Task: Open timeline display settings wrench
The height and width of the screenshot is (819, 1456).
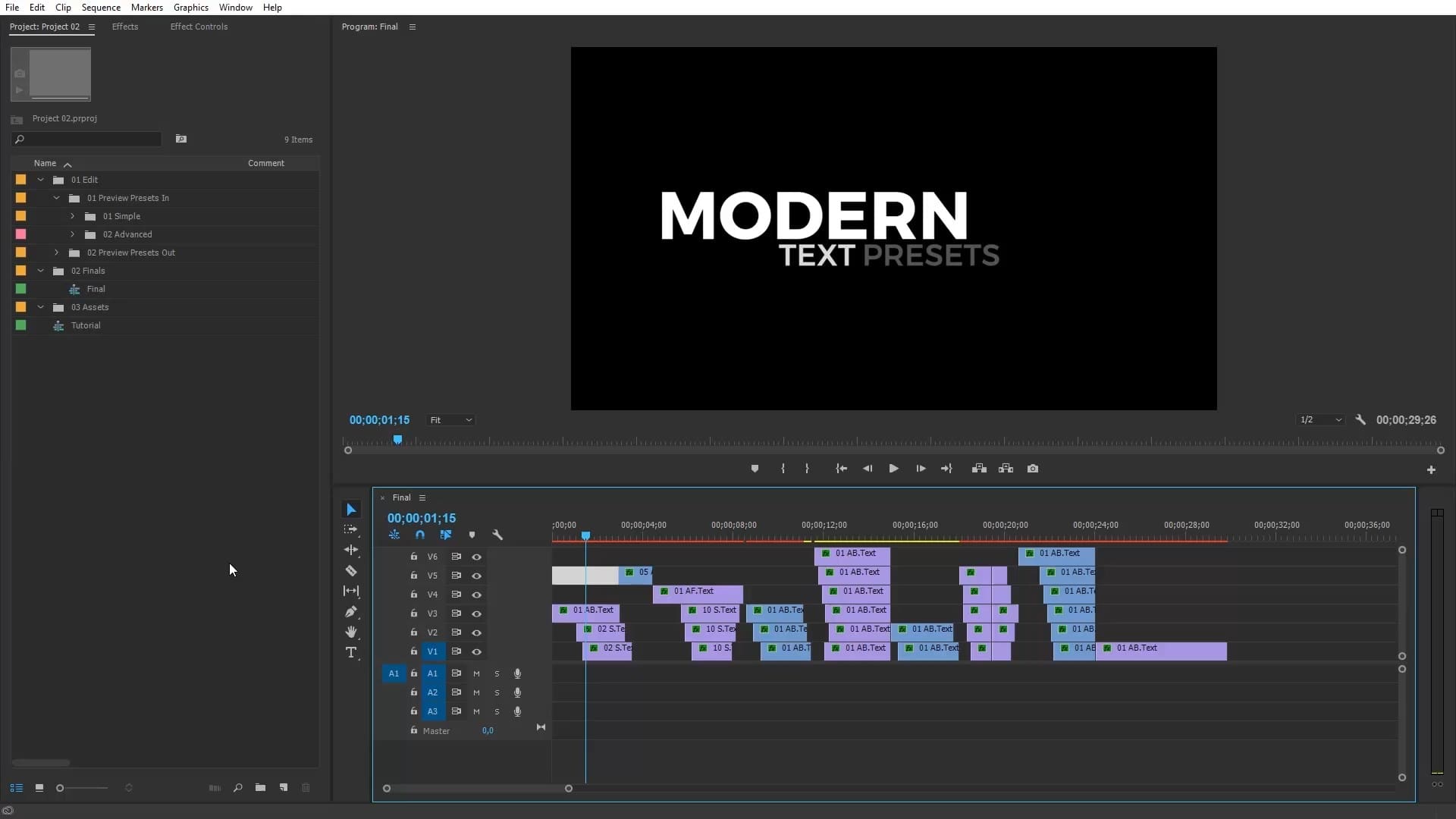Action: [x=497, y=535]
